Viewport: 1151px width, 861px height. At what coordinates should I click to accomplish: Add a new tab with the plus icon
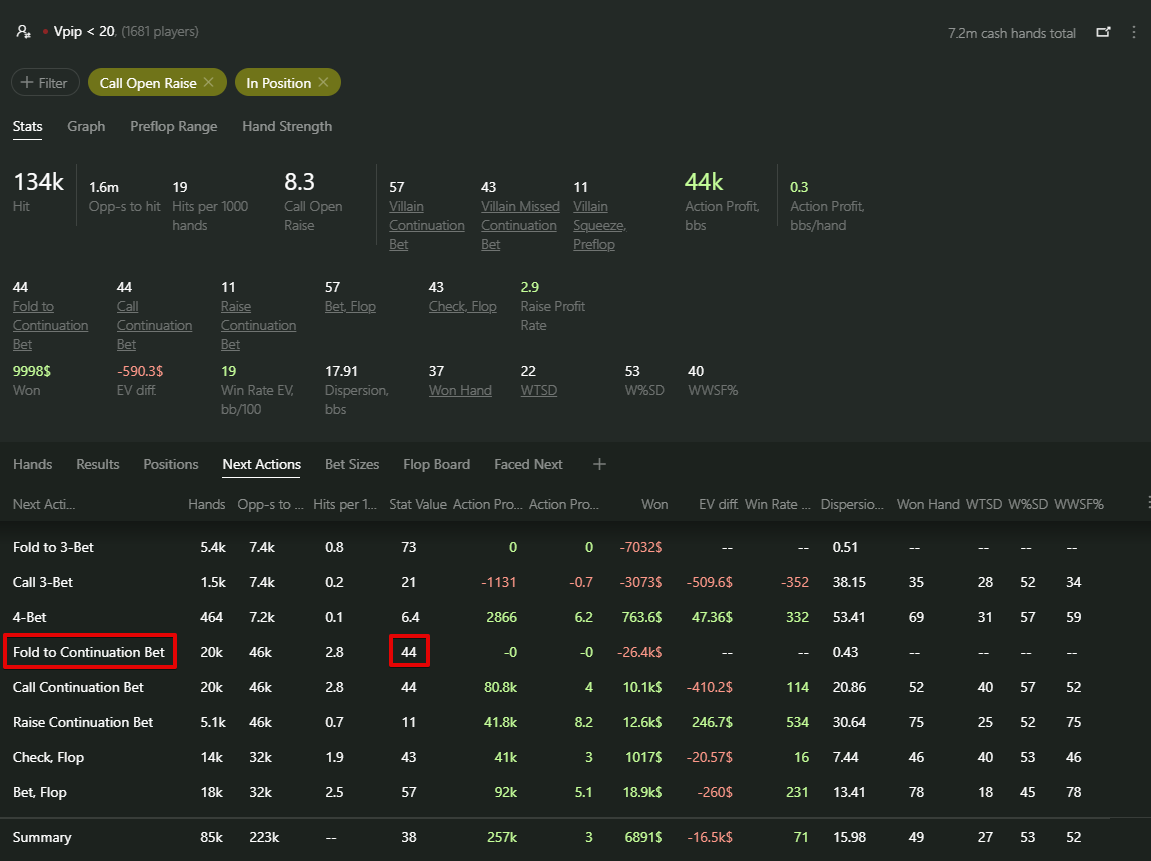[599, 464]
